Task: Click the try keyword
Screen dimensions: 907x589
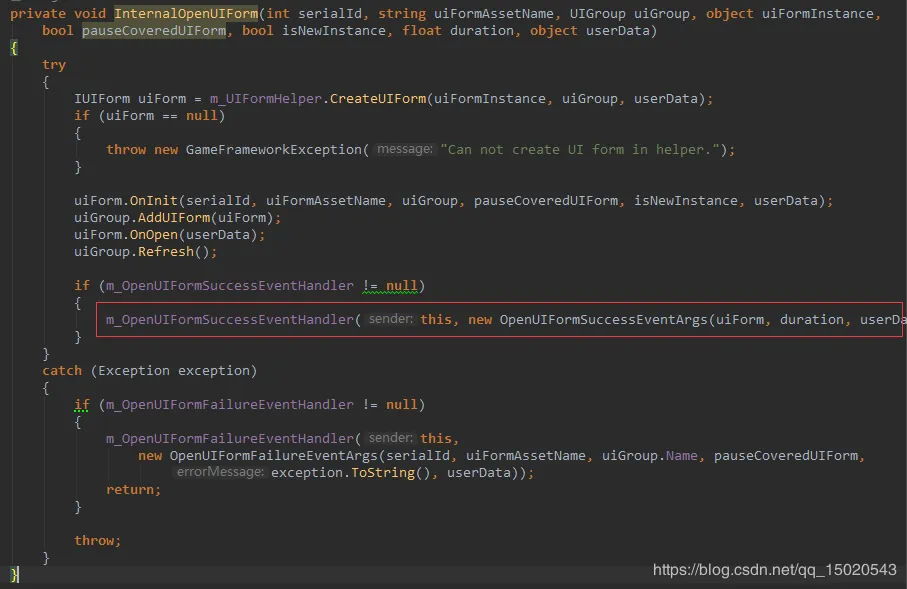Action: [x=54, y=65]
